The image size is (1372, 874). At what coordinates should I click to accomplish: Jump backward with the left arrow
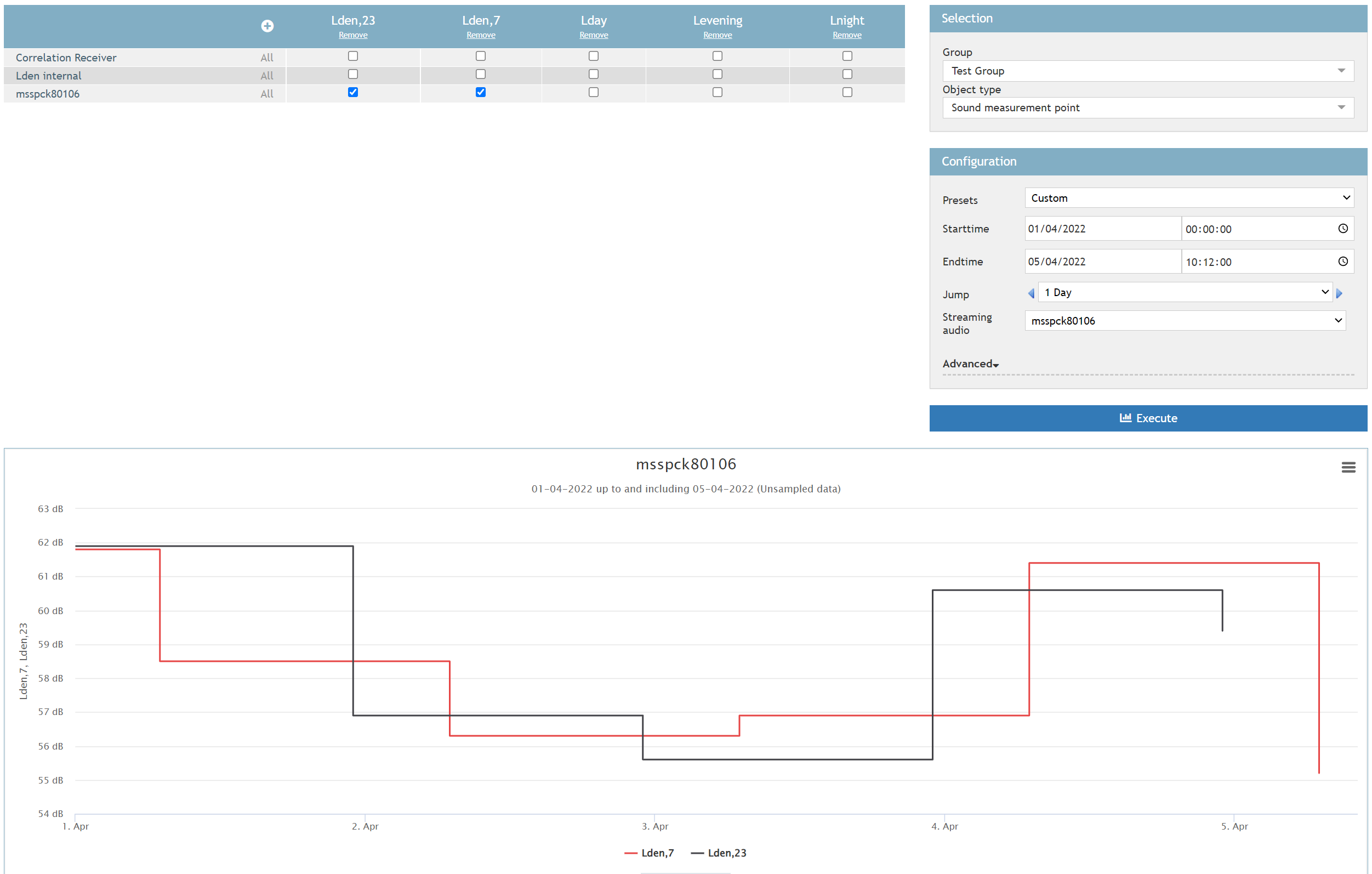[1031, 293]
